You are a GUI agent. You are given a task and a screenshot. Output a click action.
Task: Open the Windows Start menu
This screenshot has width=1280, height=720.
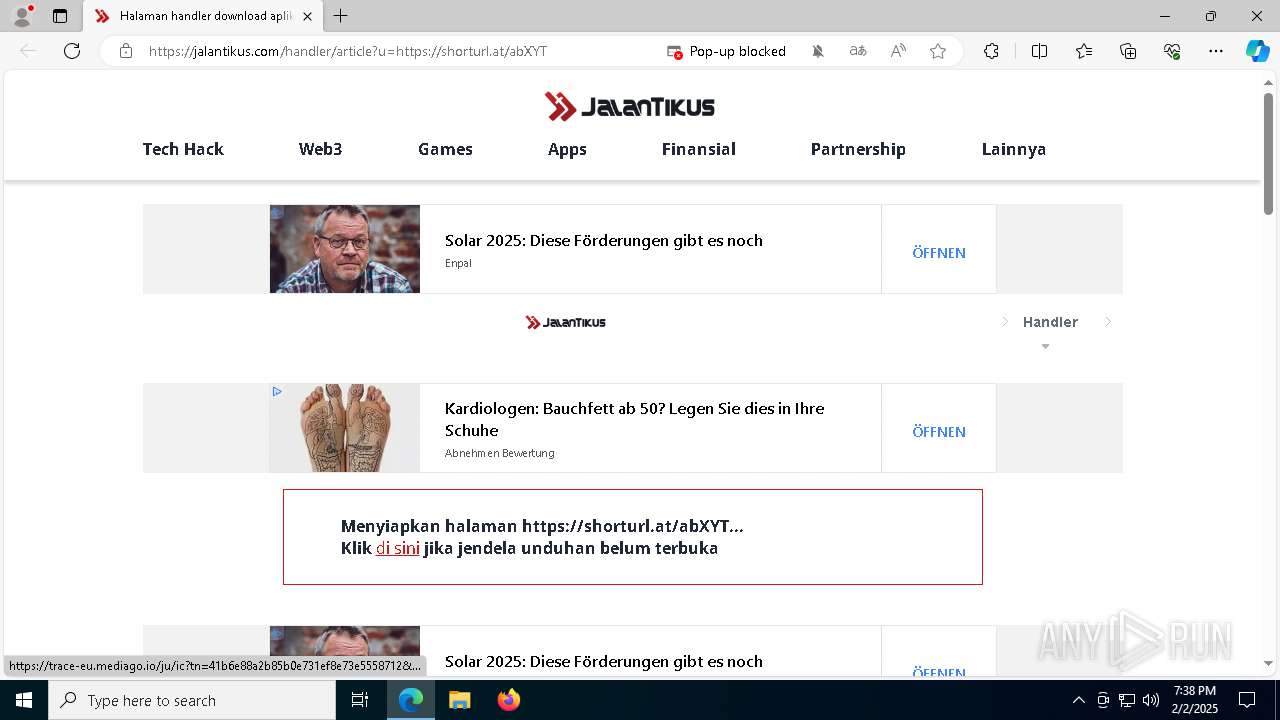[24, 700]
